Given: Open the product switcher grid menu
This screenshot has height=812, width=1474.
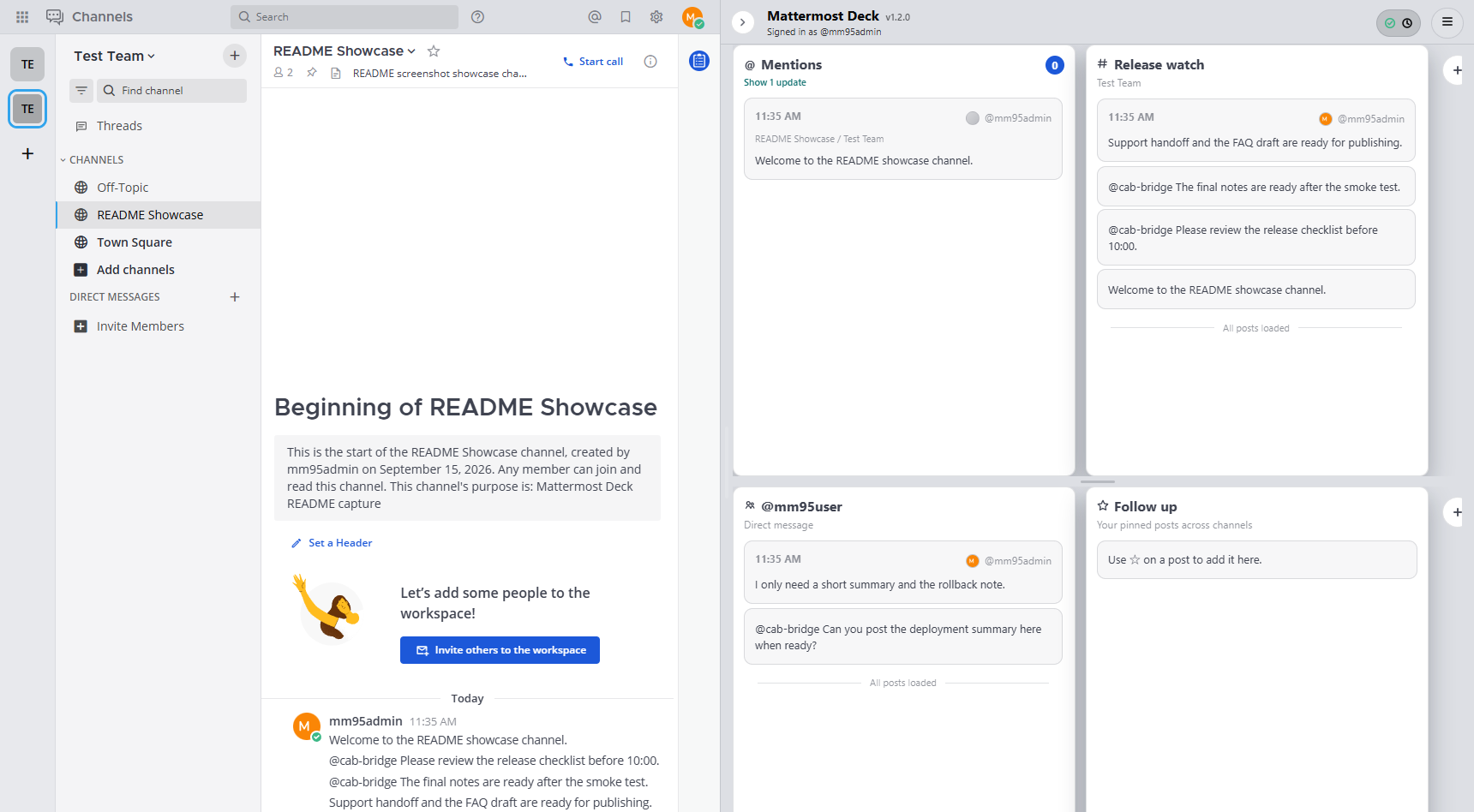Looking at the screenshot, I should click(22, 17).
